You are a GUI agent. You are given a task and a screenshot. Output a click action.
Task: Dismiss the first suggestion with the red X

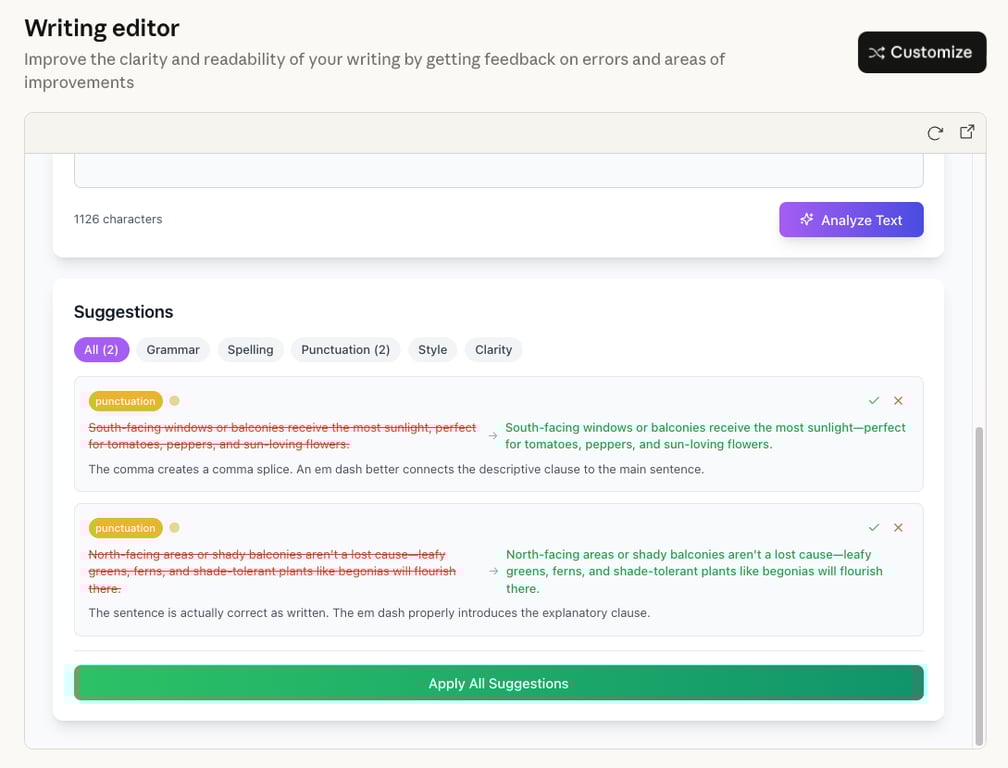tap(897, 400)
